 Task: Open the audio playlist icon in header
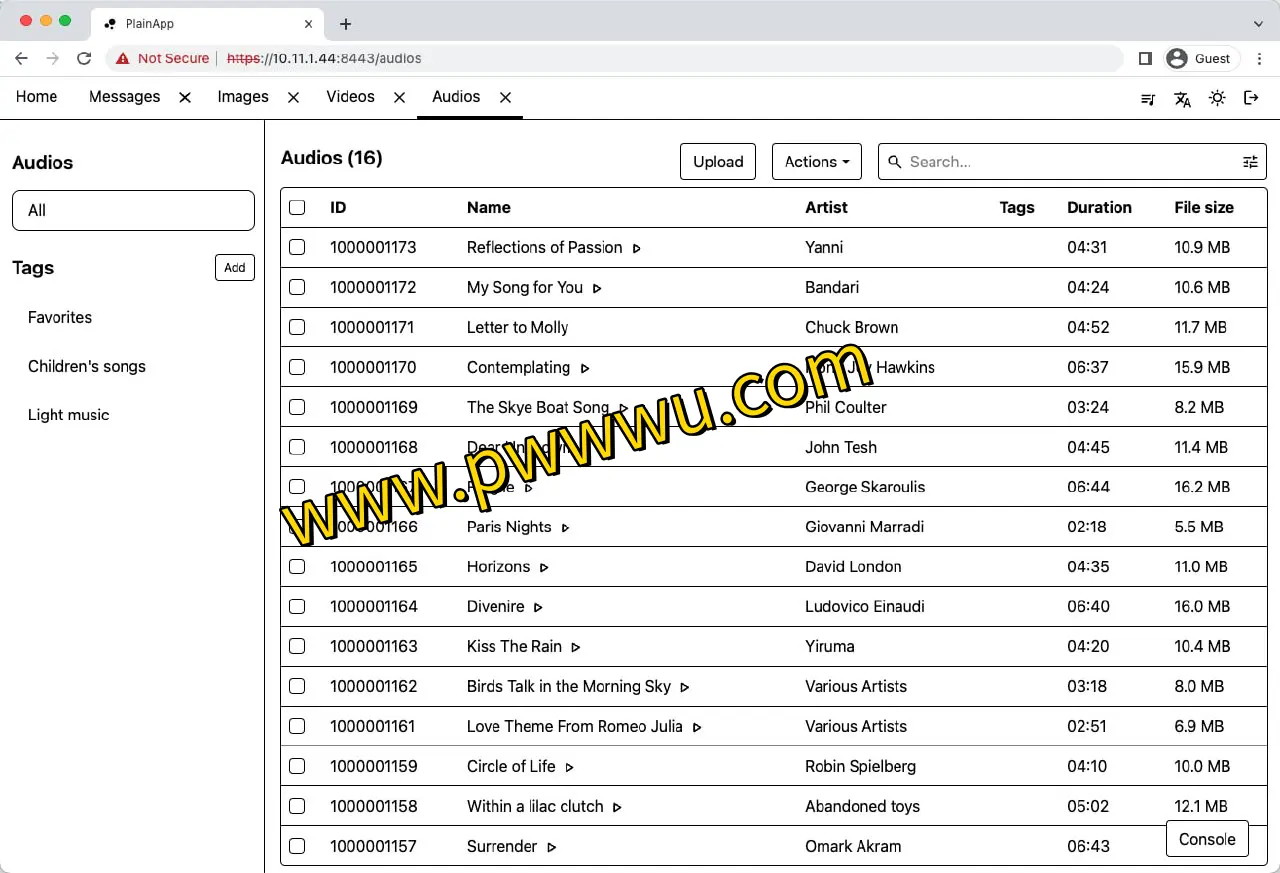pos(1148,98)
